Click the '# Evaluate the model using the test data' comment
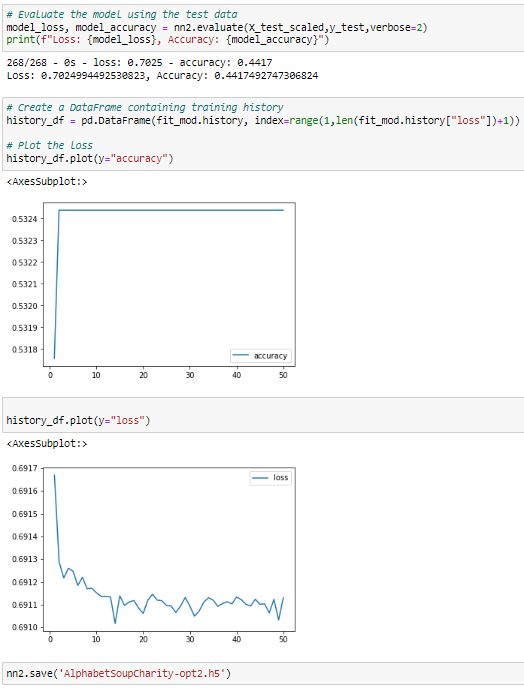Viewport: 524px width, 693px height. click(x=122, y=15)
